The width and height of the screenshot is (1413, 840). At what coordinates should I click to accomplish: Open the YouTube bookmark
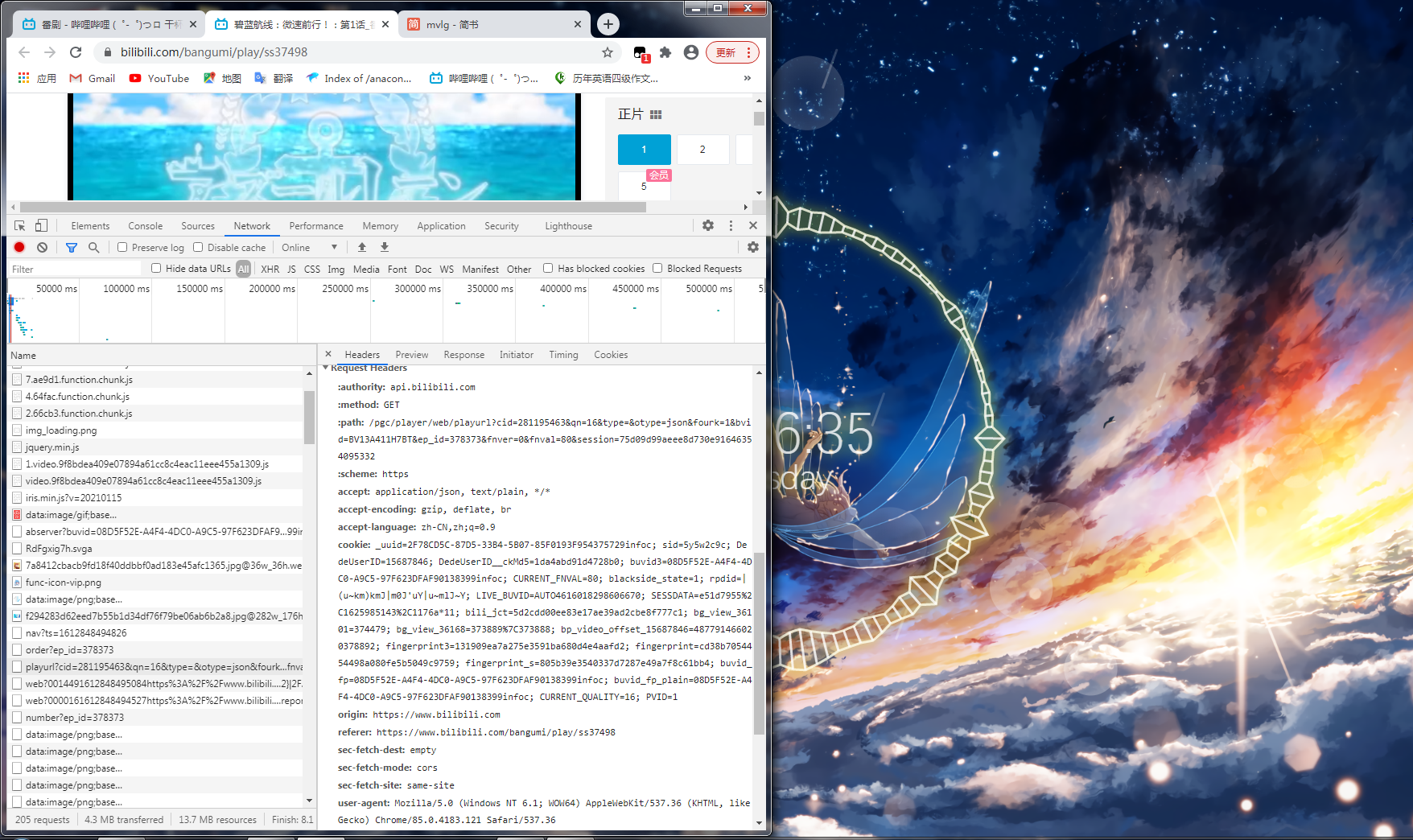159,78
